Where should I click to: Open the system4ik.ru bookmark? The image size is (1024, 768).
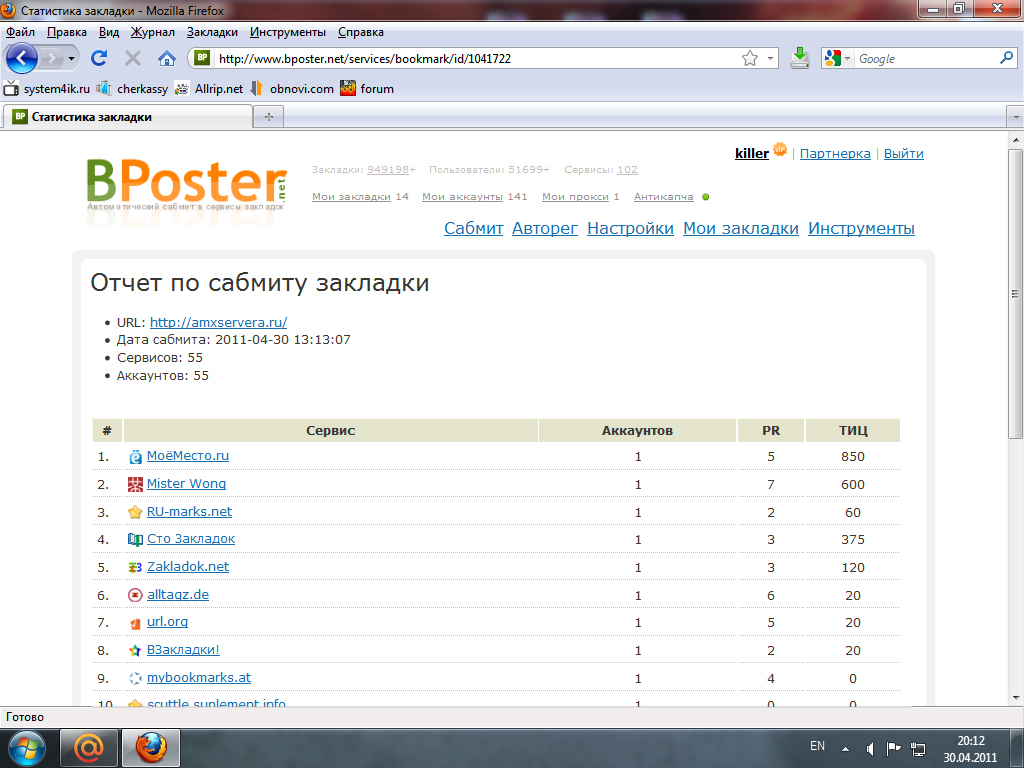[47, 89]
